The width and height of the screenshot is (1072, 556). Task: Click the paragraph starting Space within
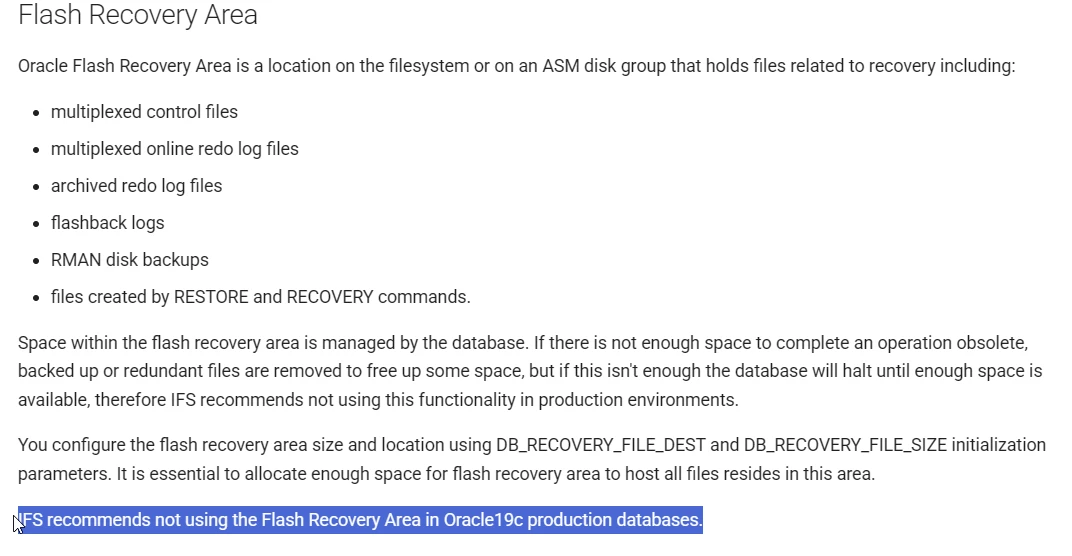point(530,371)
